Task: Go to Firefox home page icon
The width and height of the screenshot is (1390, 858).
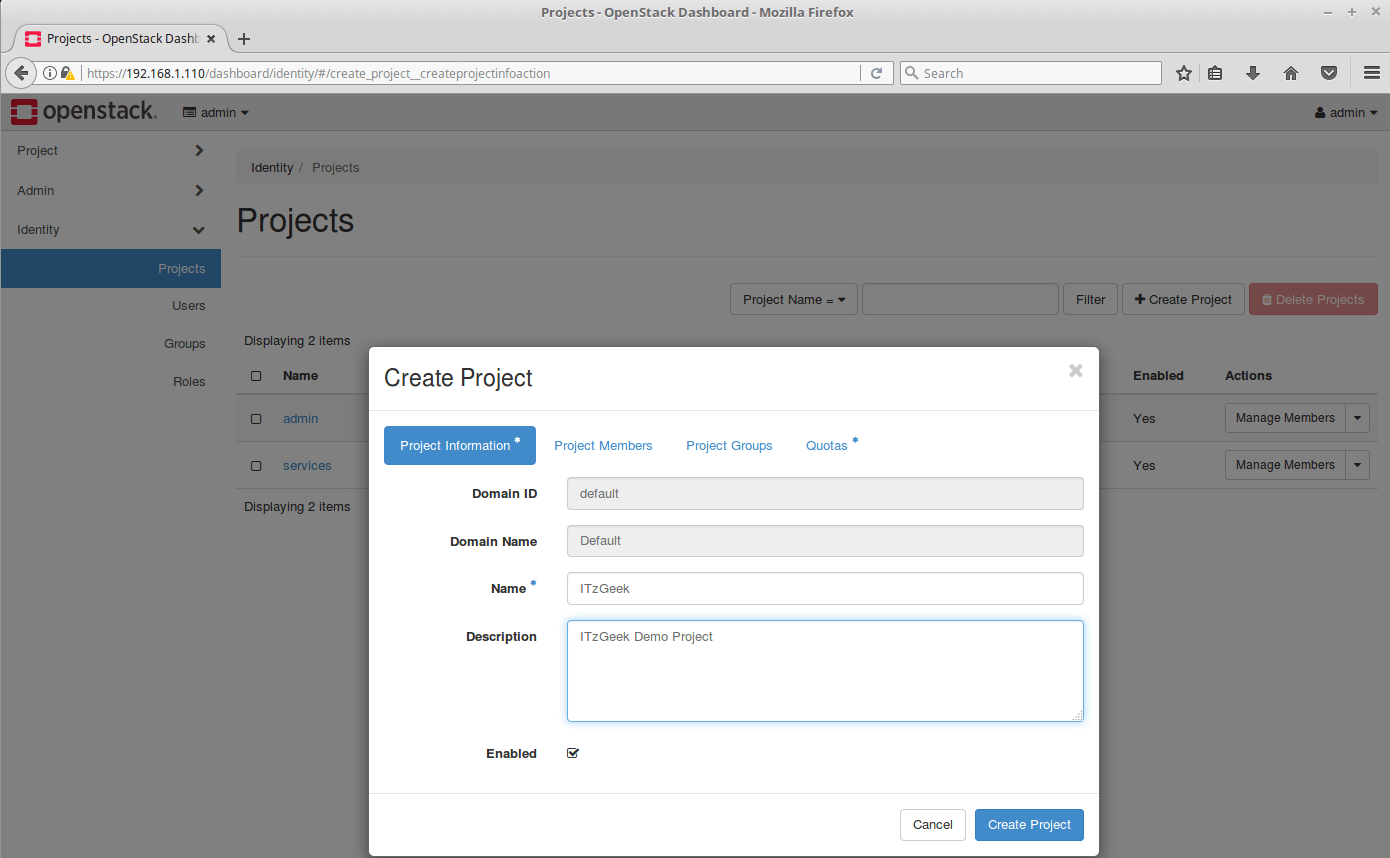Action: coord(1291,73)
